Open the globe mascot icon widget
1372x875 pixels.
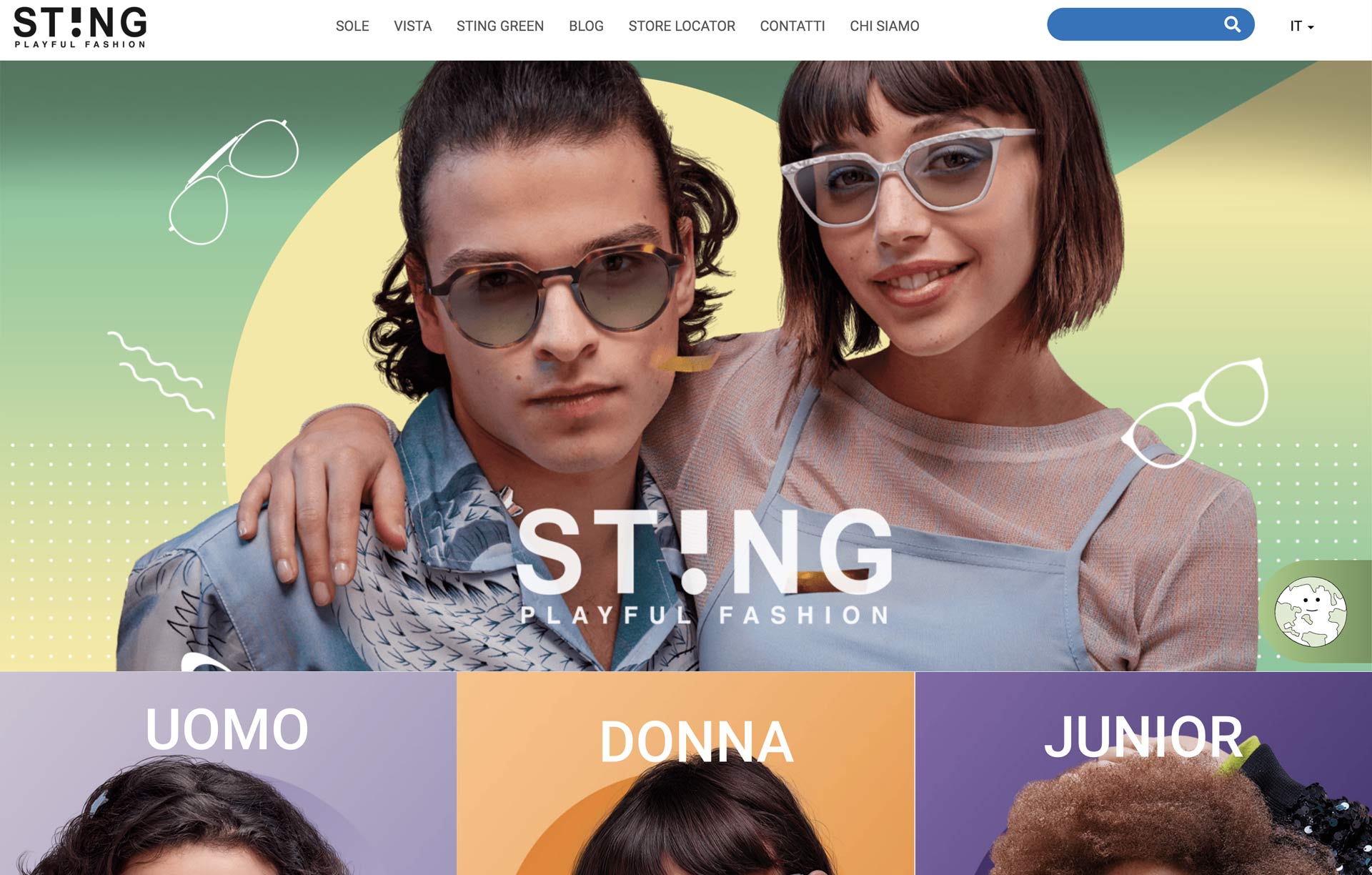(1311, 612)
